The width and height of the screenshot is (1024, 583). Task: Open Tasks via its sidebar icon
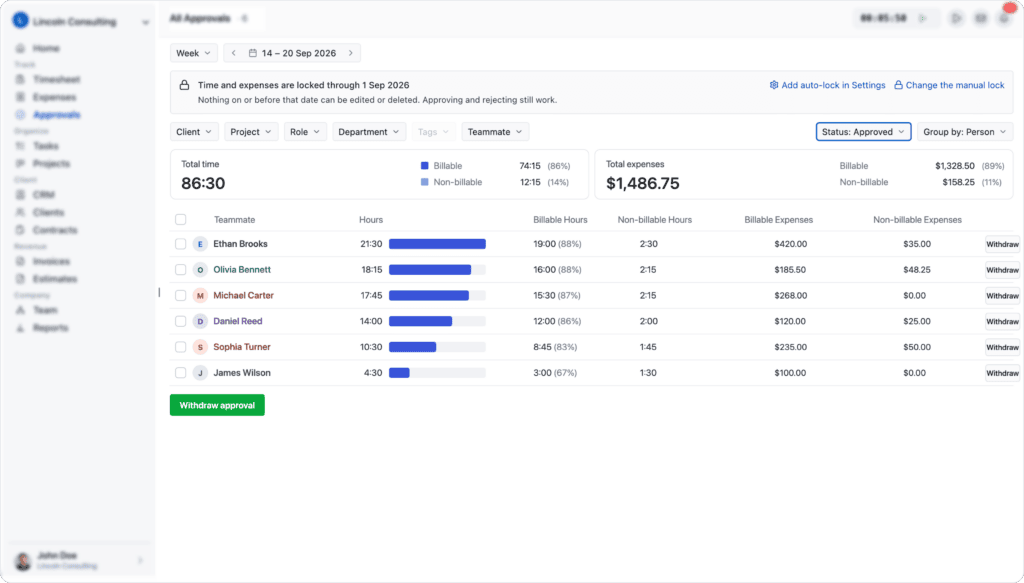click(20, 146)
